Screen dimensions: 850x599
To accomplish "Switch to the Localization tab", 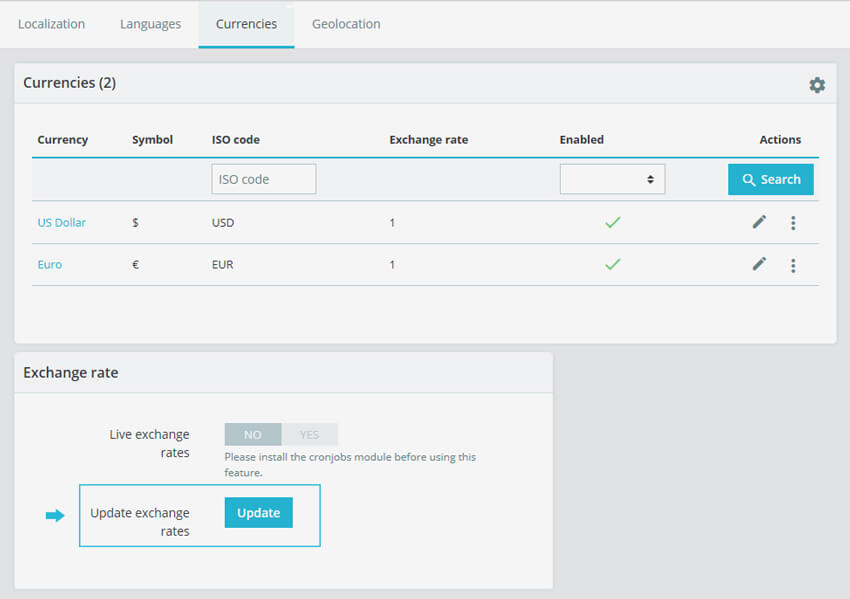I will 51,23.
